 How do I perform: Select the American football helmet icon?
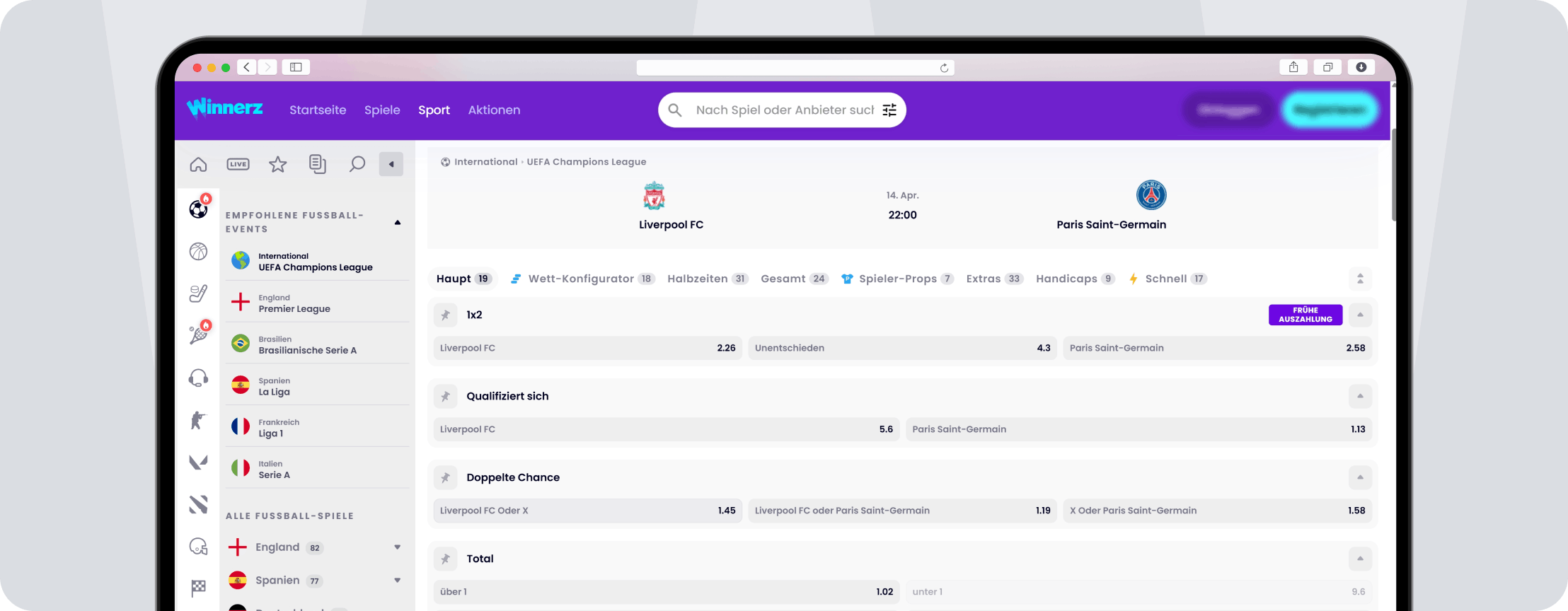pyautogui.click(x=198, y=546)
